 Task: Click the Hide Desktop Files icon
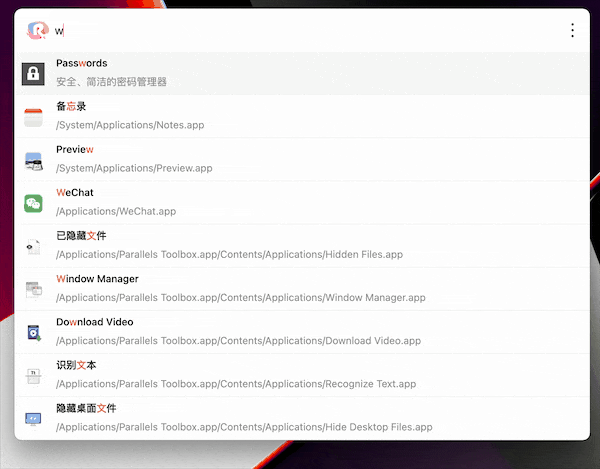tap(34, 418)
